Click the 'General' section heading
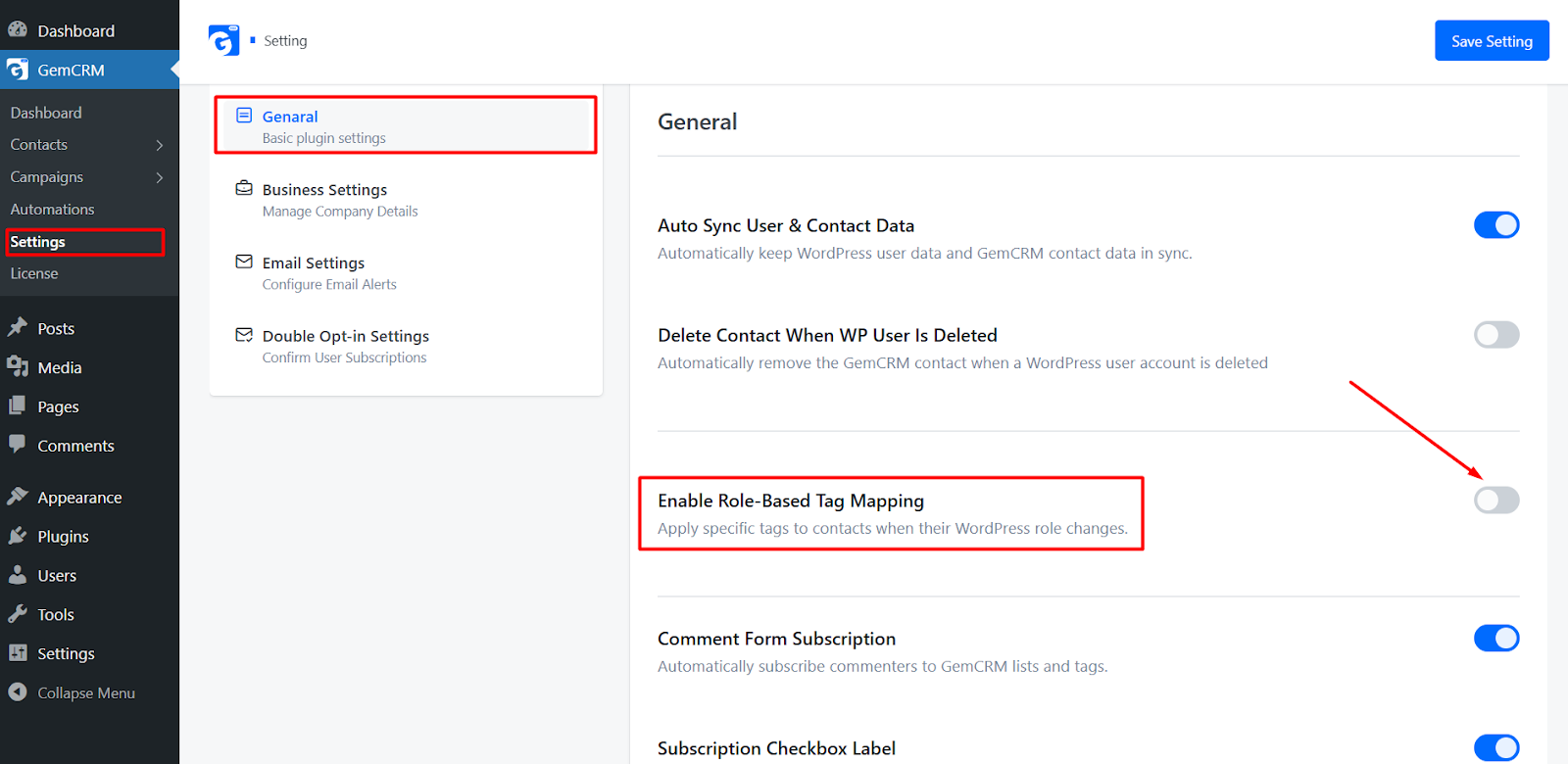 698,121
